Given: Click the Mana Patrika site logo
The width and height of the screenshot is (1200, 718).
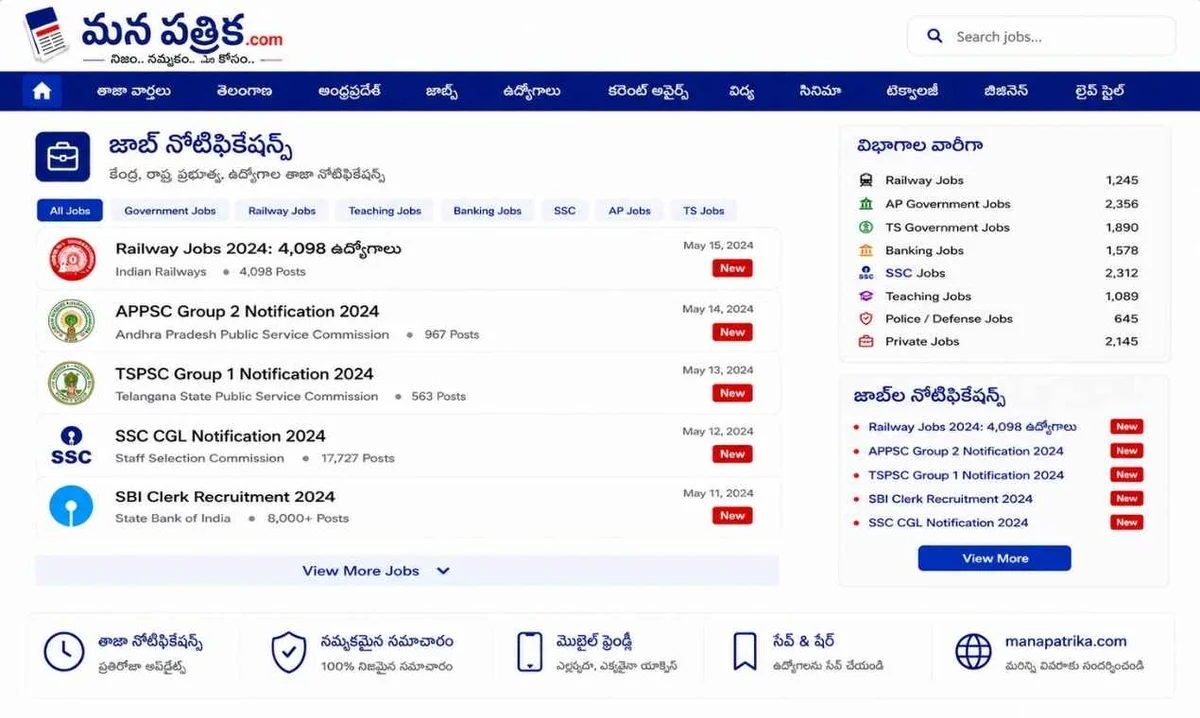Looking at the screenshot, I should (153, 35).
